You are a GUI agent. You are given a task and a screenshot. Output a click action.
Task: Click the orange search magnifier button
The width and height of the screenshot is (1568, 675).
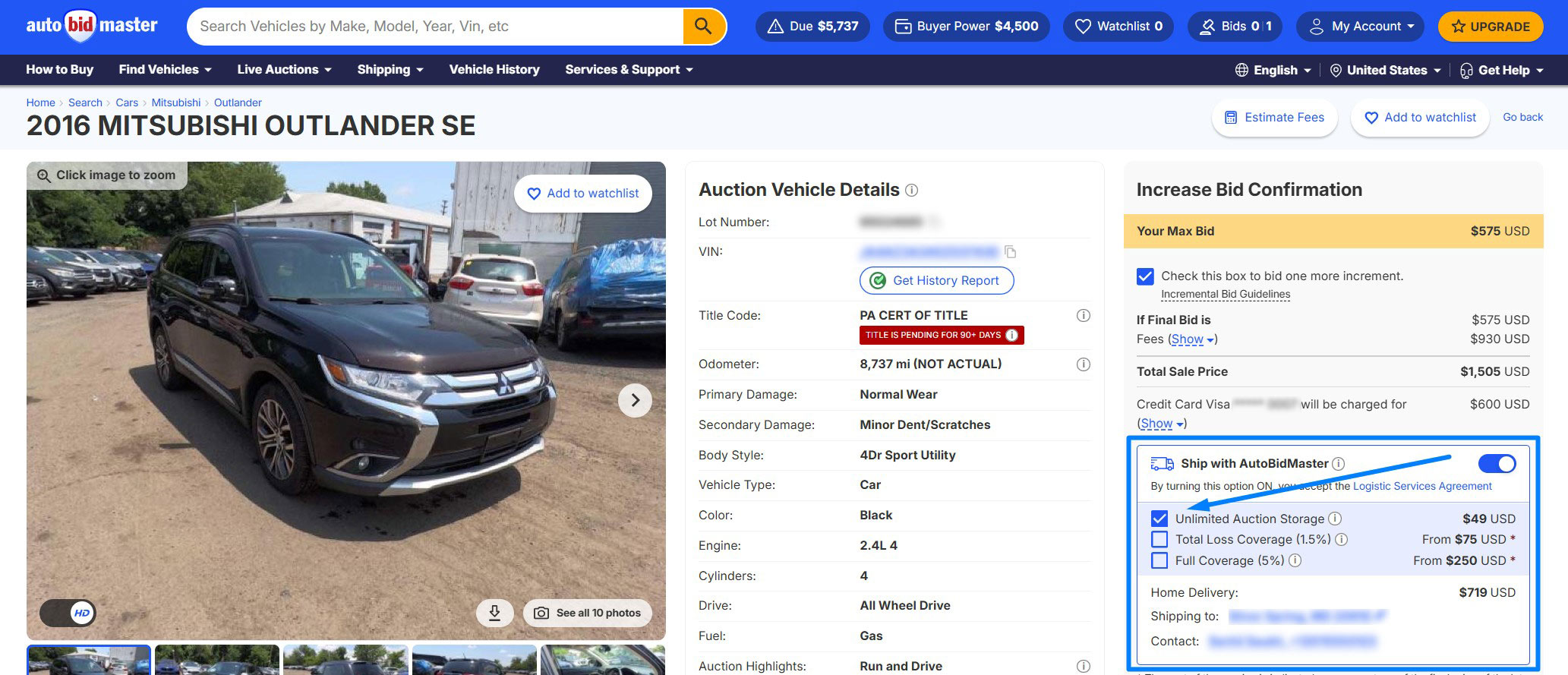click(x=703, y=27)
